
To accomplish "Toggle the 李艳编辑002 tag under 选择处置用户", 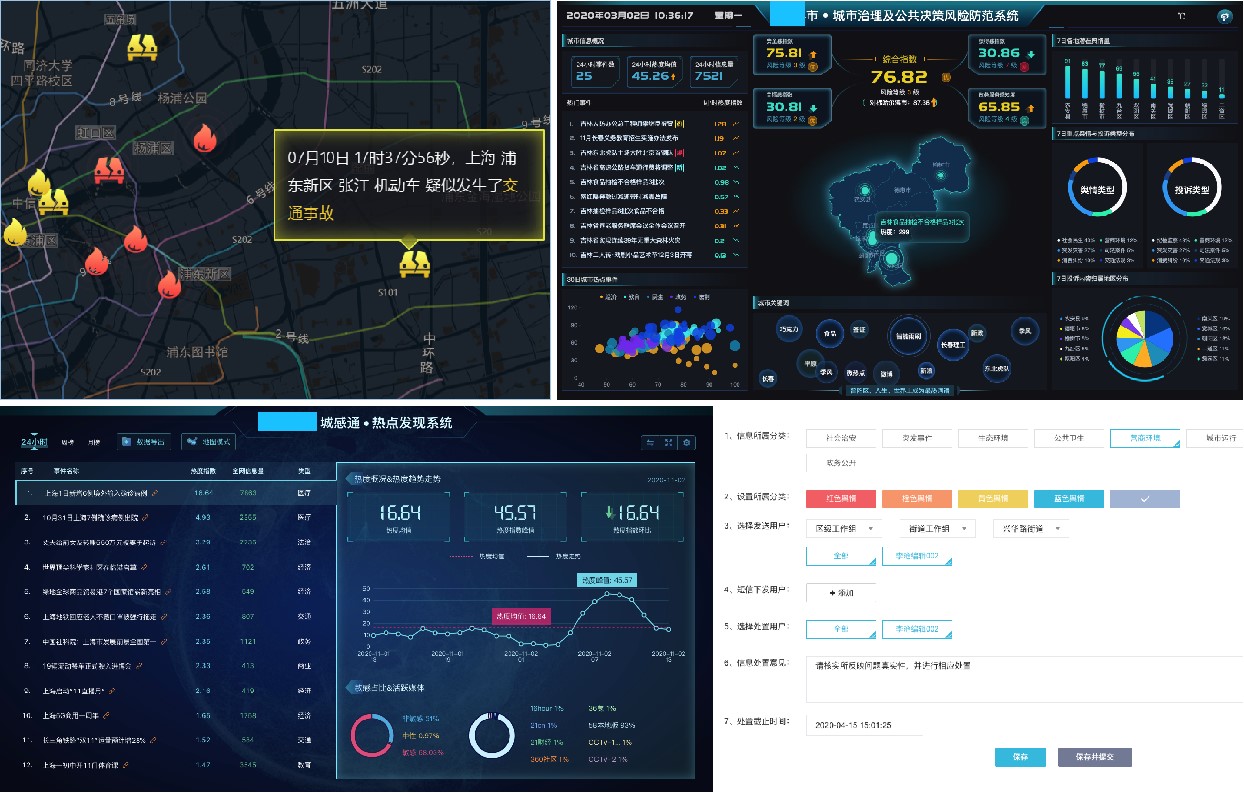I will pos(917,628).
